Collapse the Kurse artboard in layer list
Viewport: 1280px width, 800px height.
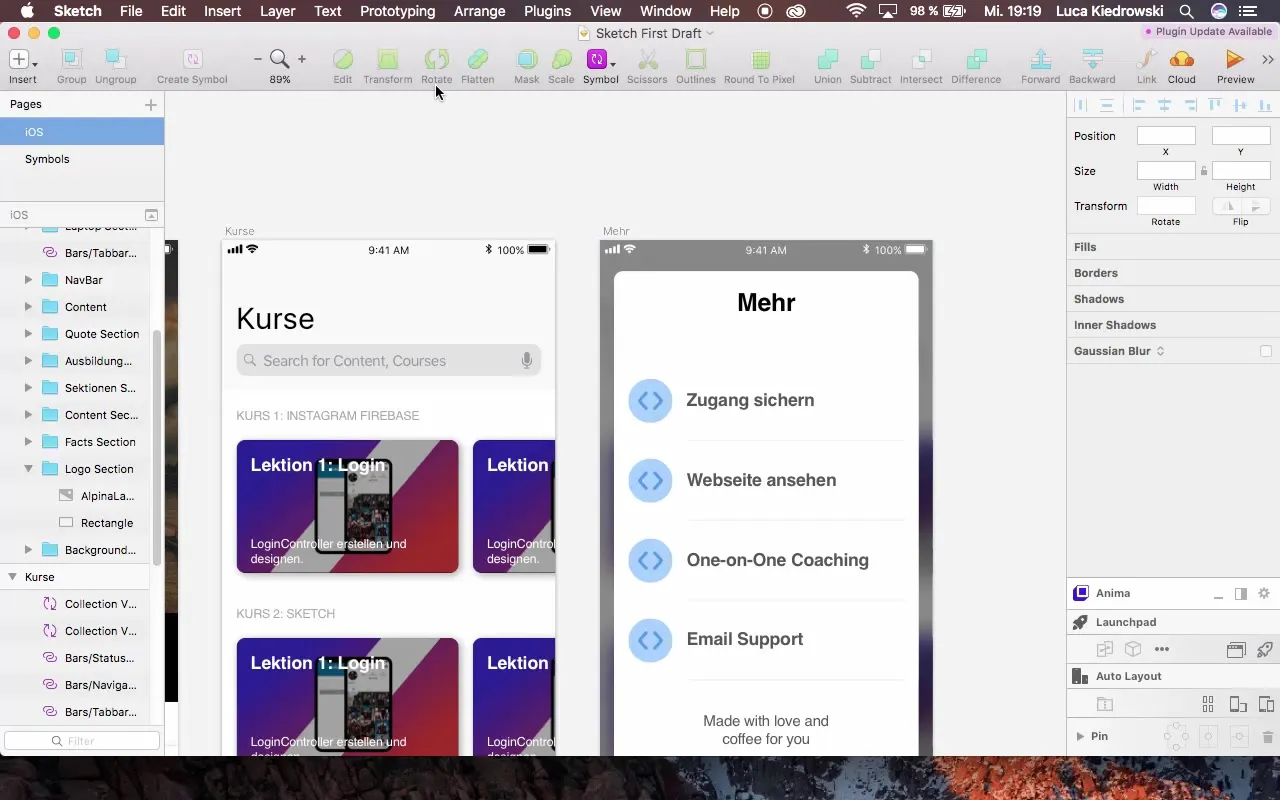[13, 577]
